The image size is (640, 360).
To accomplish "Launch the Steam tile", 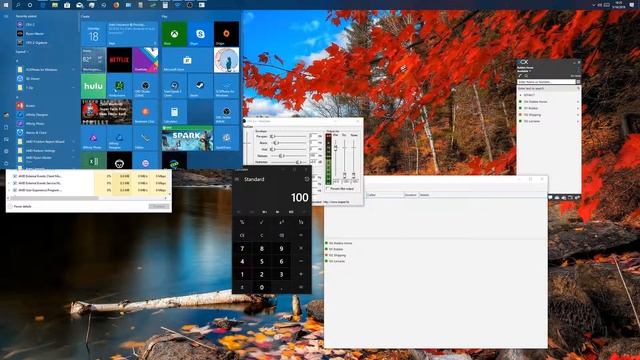I will click(x=200, y=86).
